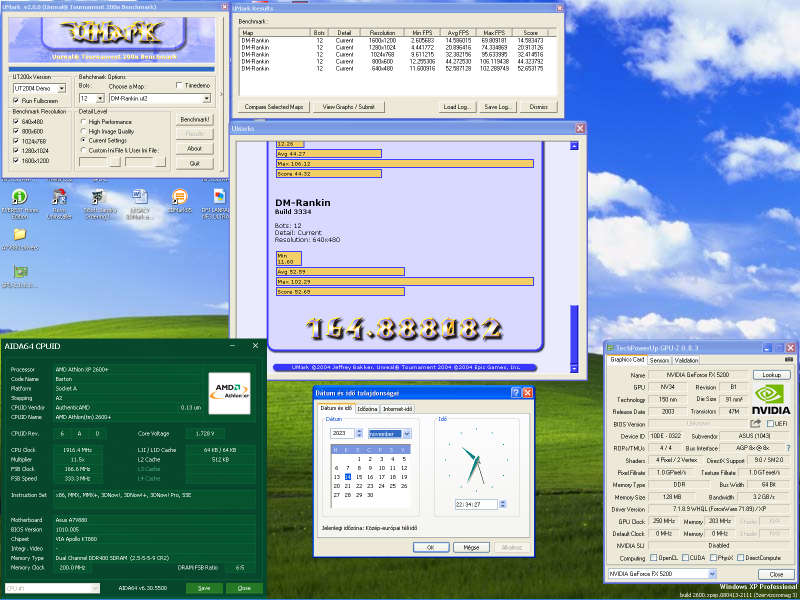
Task: Click the GPU-Z title bar app icon
Action: [610, 347]
